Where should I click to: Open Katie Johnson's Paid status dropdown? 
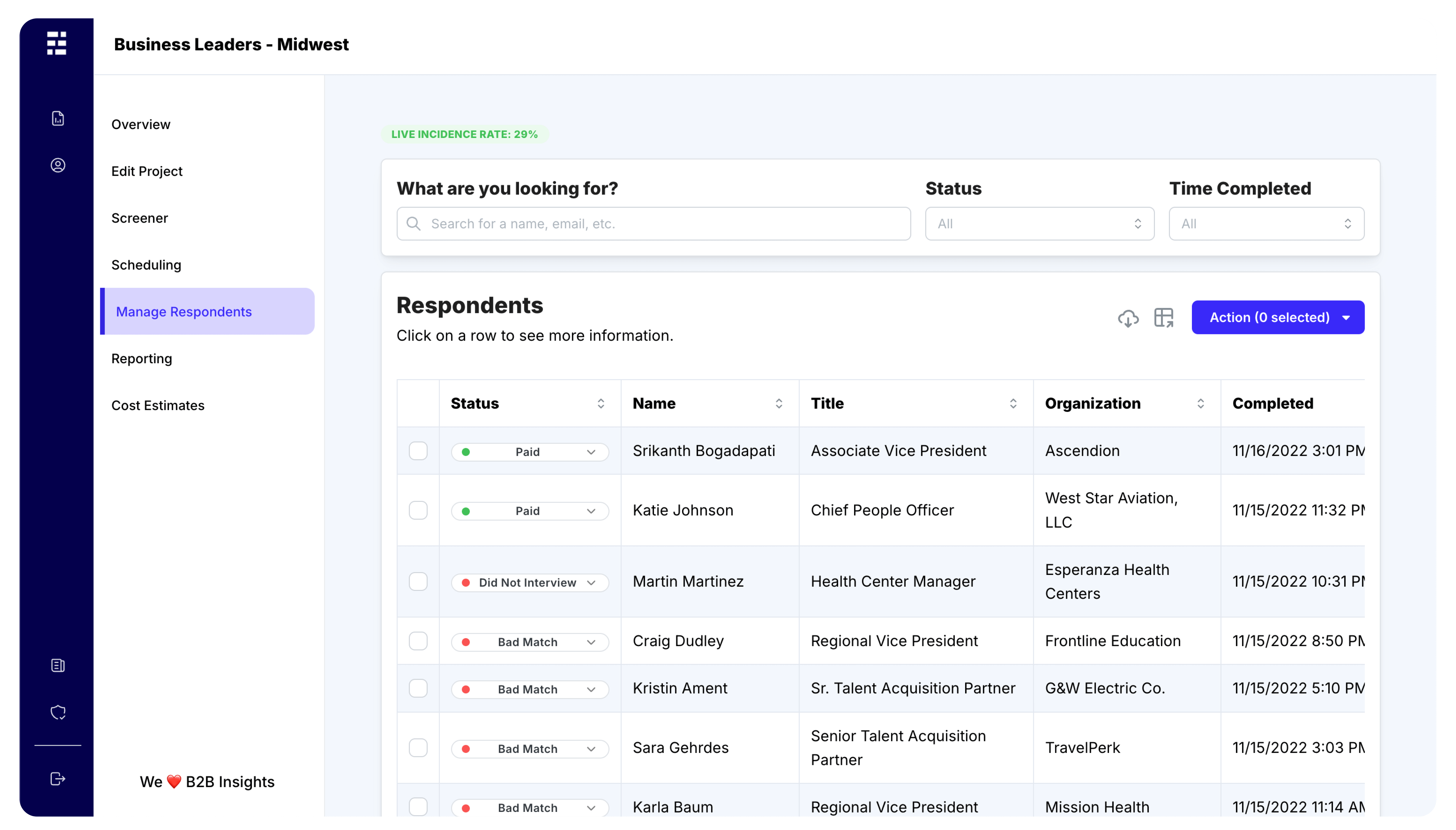530,511
